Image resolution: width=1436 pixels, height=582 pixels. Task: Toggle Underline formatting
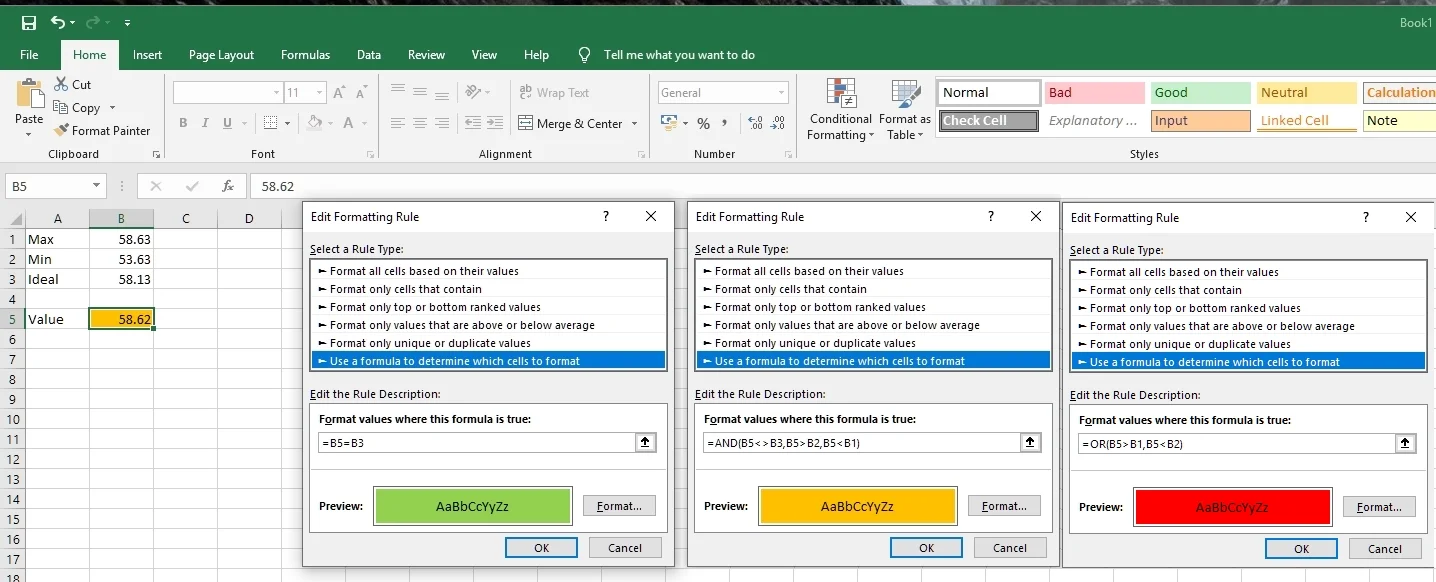pos(228,123)
